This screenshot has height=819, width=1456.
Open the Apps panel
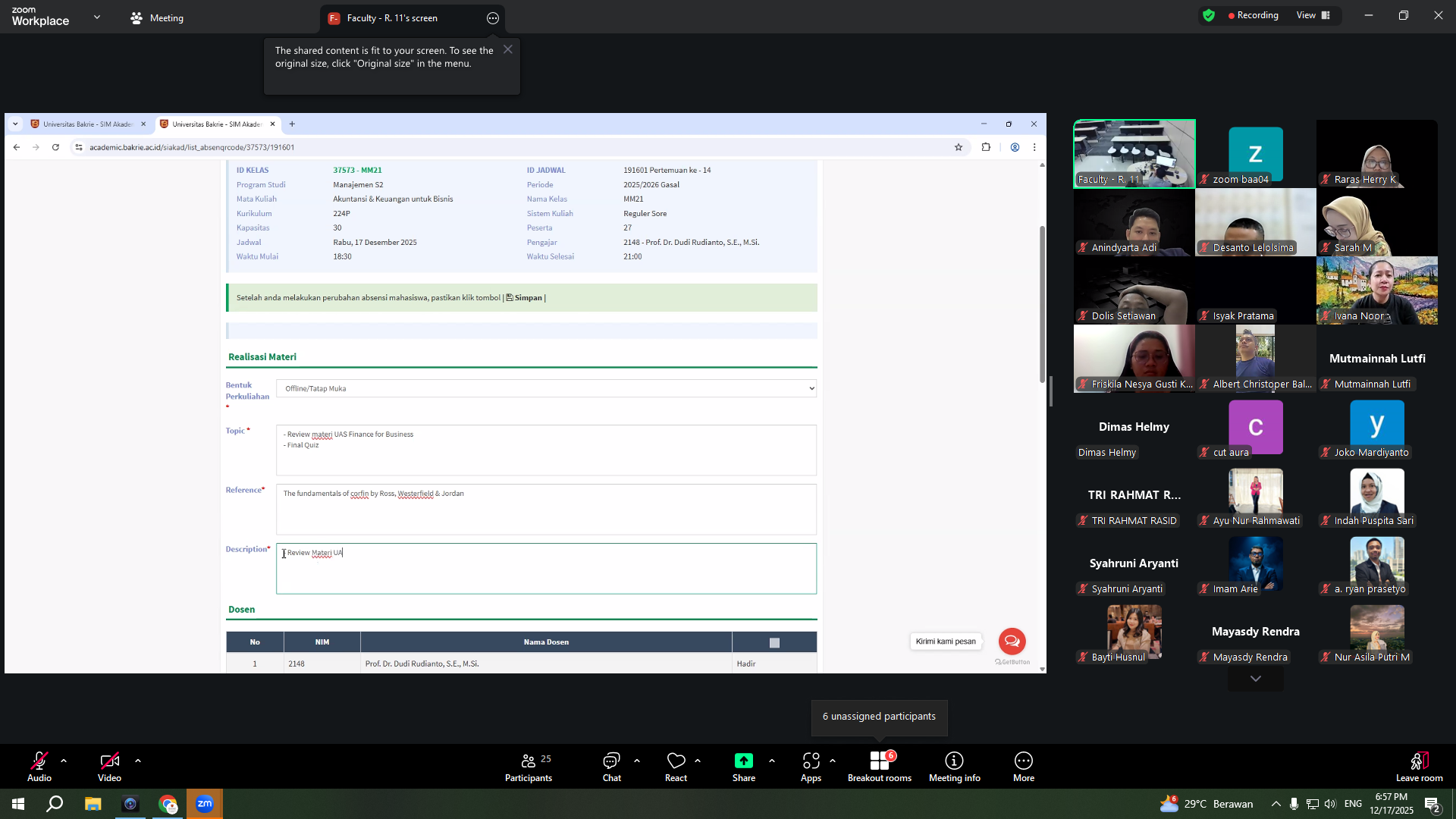click(811, 767)
